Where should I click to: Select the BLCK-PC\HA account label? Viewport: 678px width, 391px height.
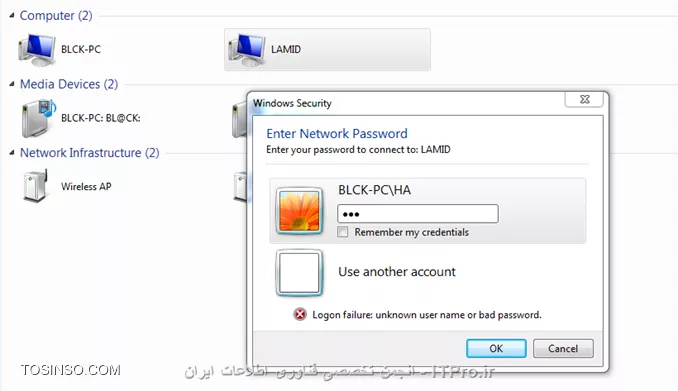pyautogui.click(x=374, y=190)
